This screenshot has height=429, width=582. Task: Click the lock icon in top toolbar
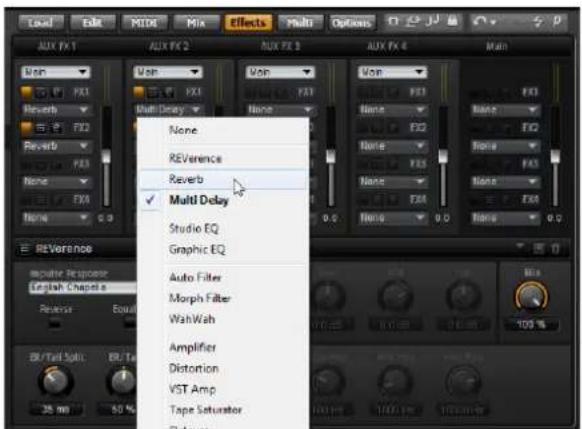click(x=452, y=21)
